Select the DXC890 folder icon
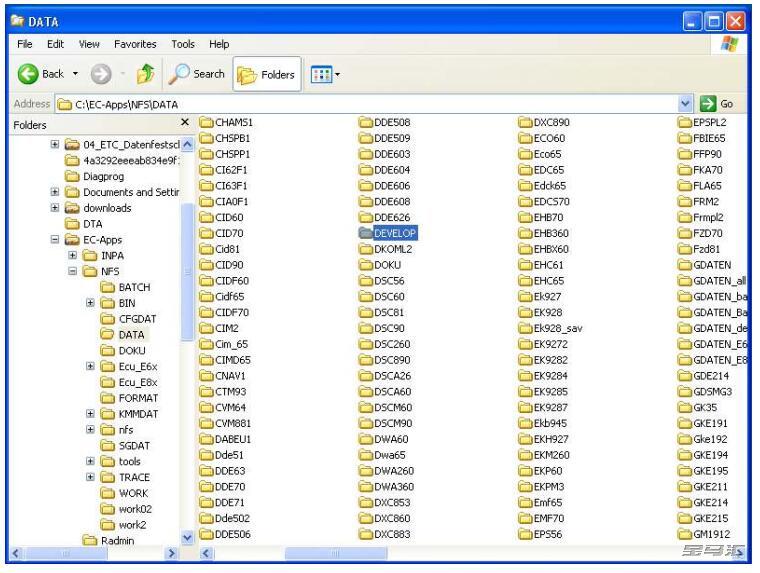760x573 pixels. [x=525, y=122]
